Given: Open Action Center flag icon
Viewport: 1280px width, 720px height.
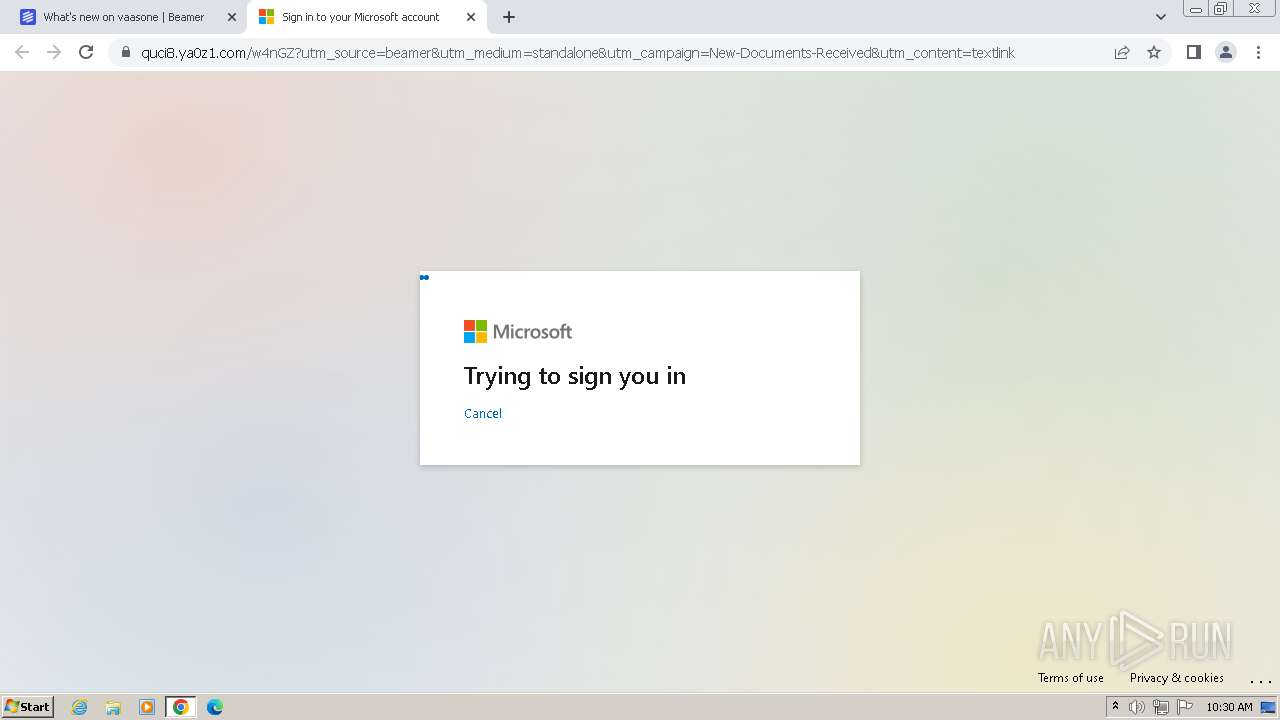Looking at the screenshot, I should [1185, 707].
